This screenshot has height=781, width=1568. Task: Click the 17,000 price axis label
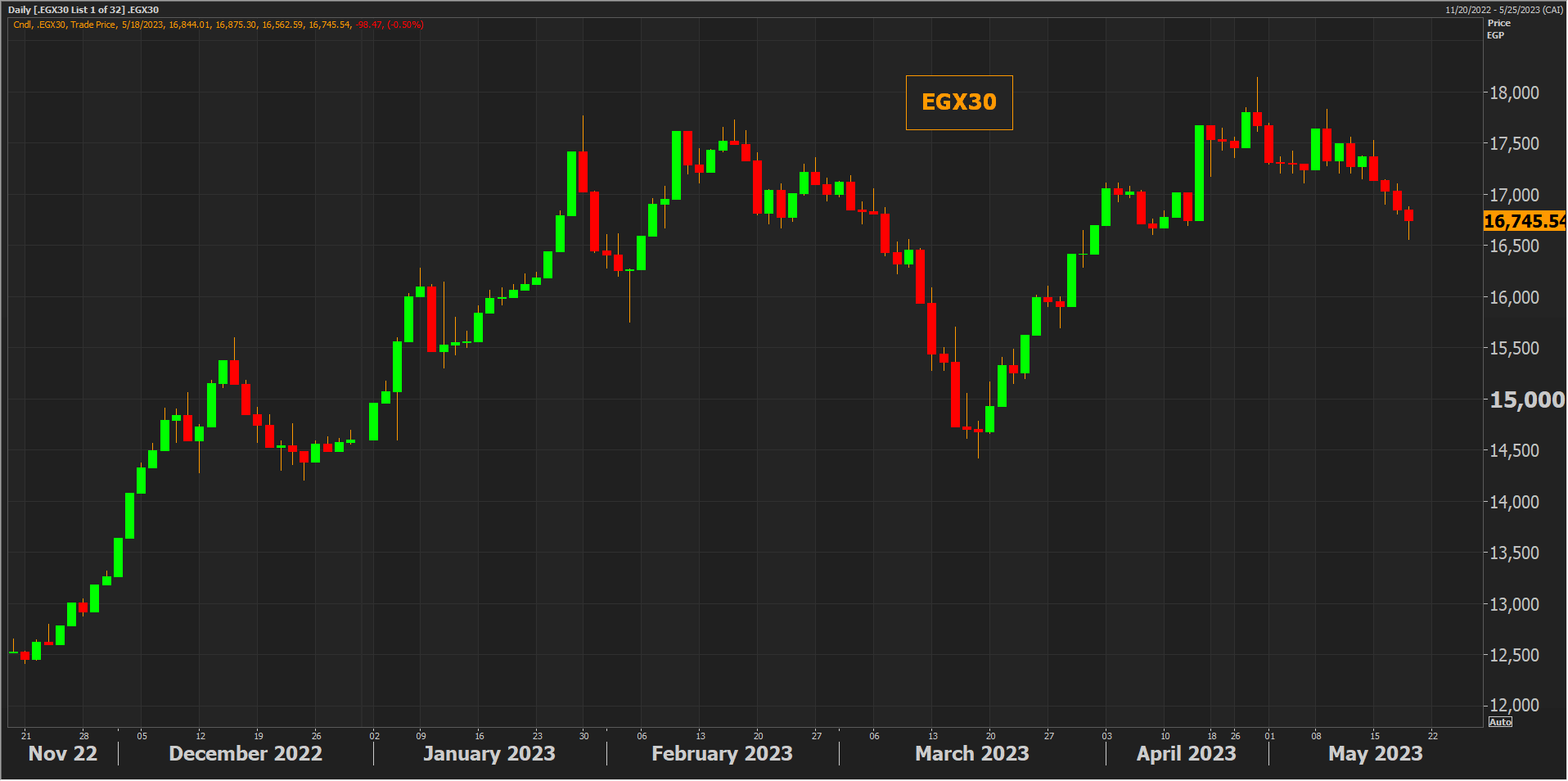(x=1514, y=195)
